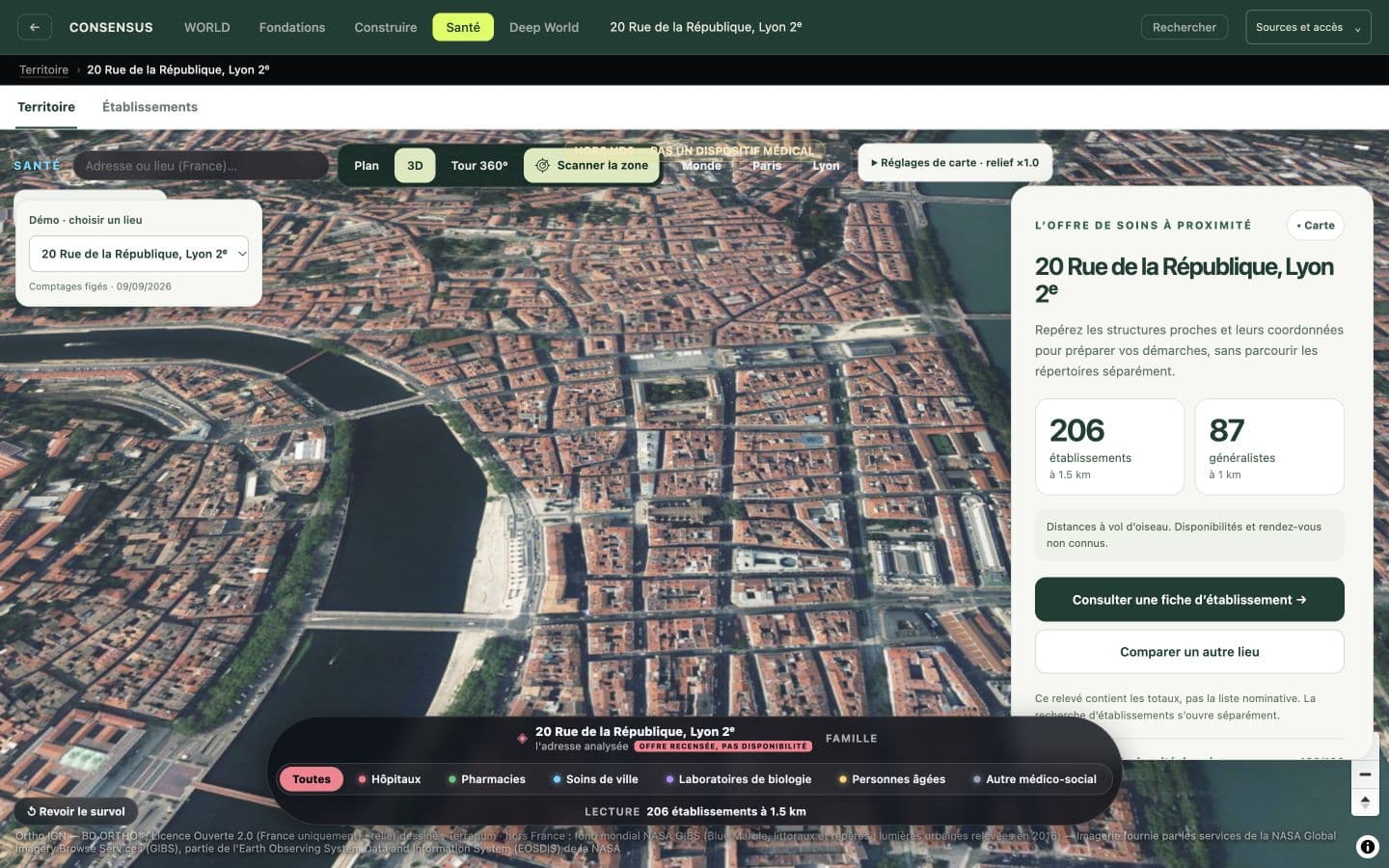Screen dimensions: 1389x868
Task: Open the Fondations menu item
Action: click(292, 27)
